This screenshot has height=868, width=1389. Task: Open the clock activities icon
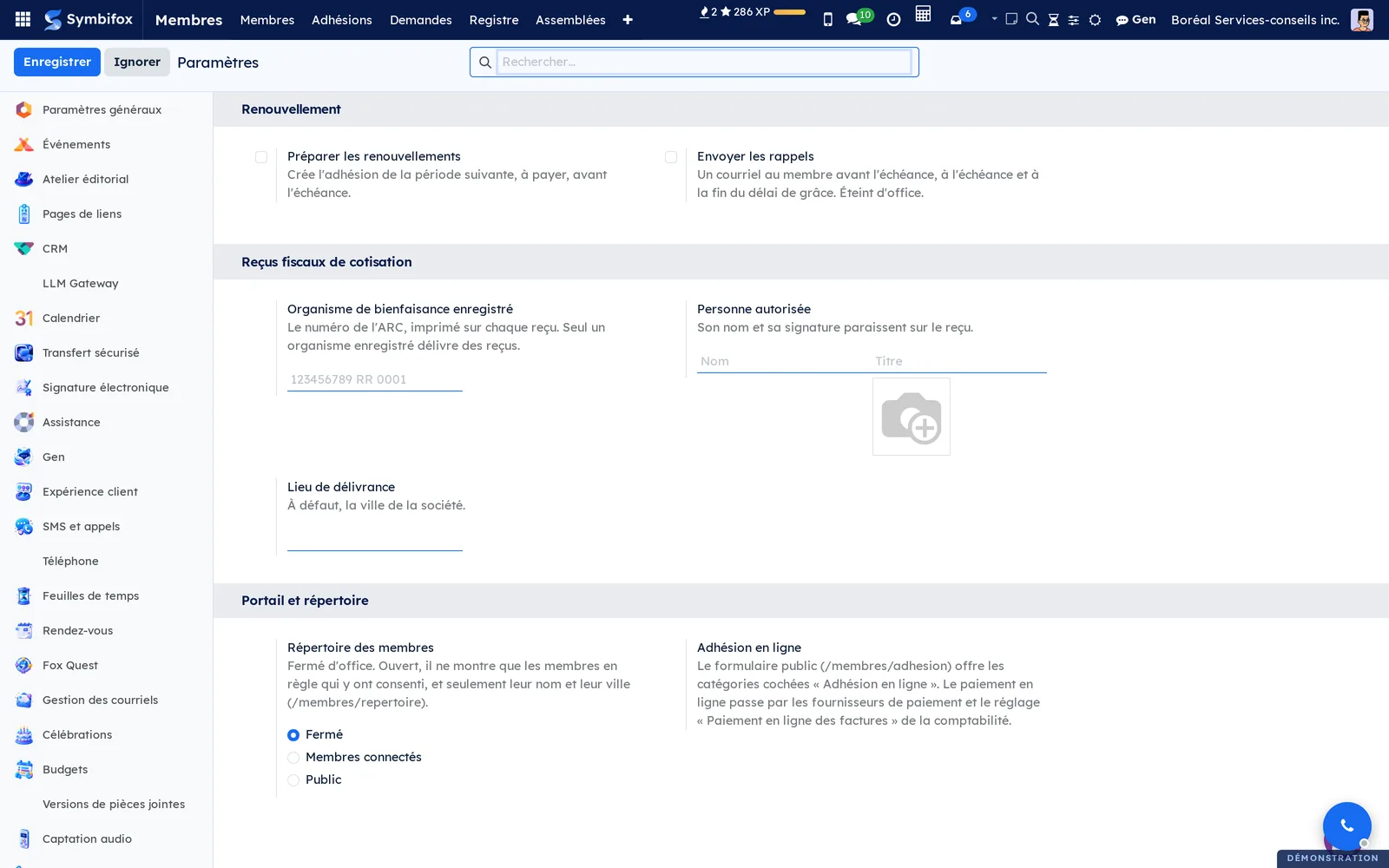pos(893,19)
